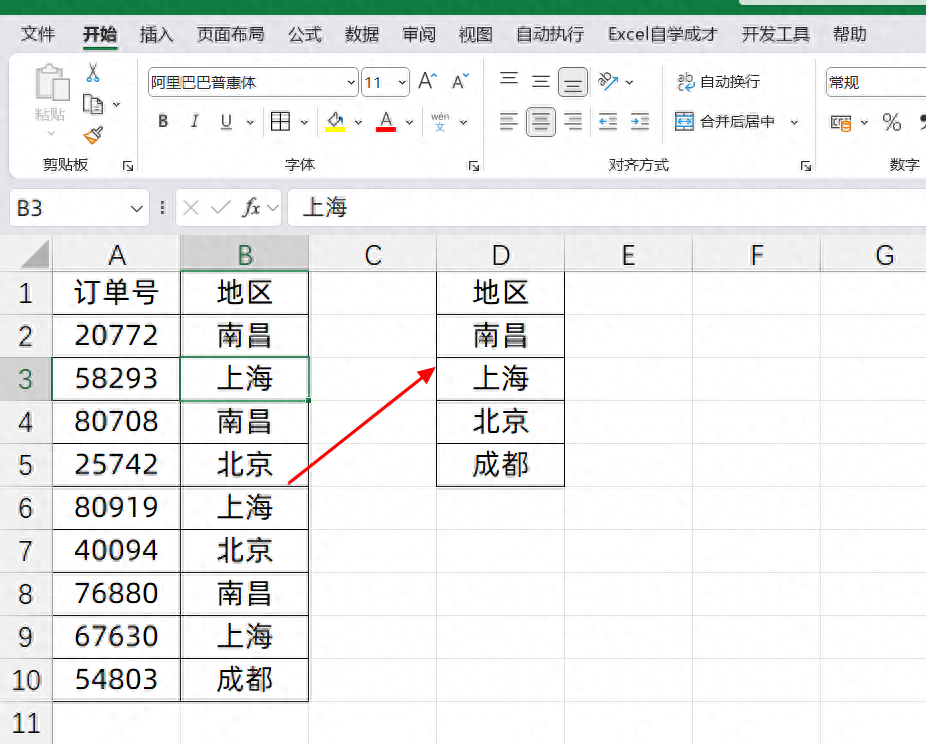Decrease the indent

coord(608,122)
